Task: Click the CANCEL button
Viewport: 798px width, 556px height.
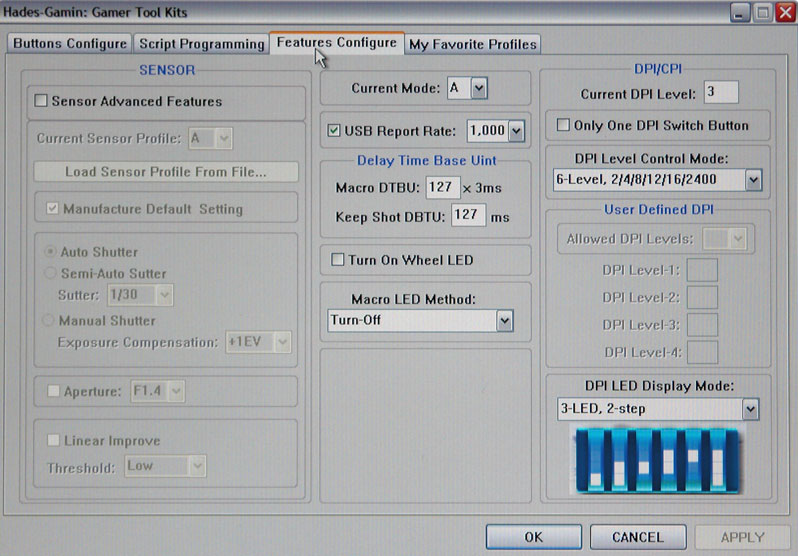Action: point(638,537)
